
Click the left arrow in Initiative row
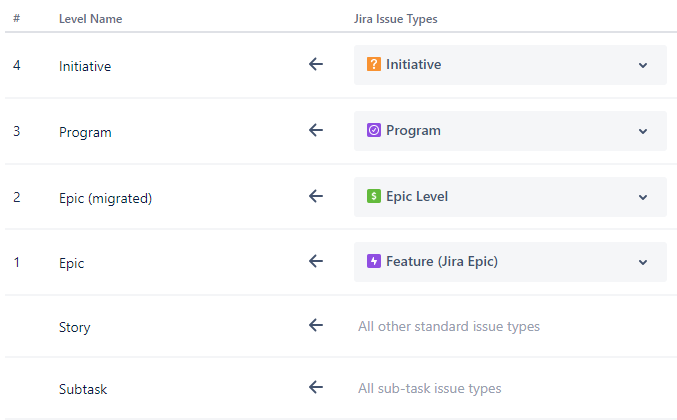pyautogui.click(x=316, y=64)
